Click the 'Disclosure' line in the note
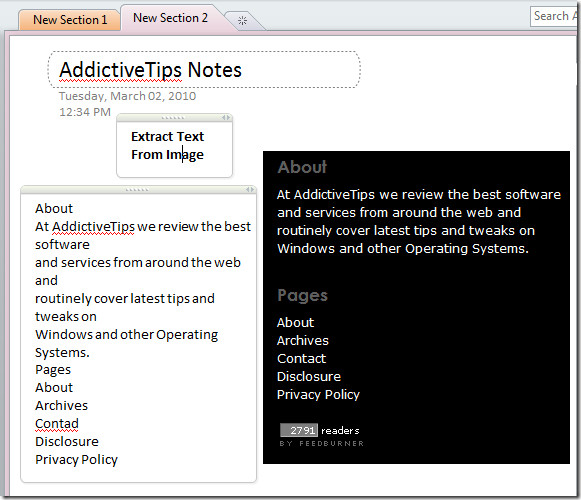Viewport: 581px width, 500px height. pyautogui.click(x=67, y=441)
